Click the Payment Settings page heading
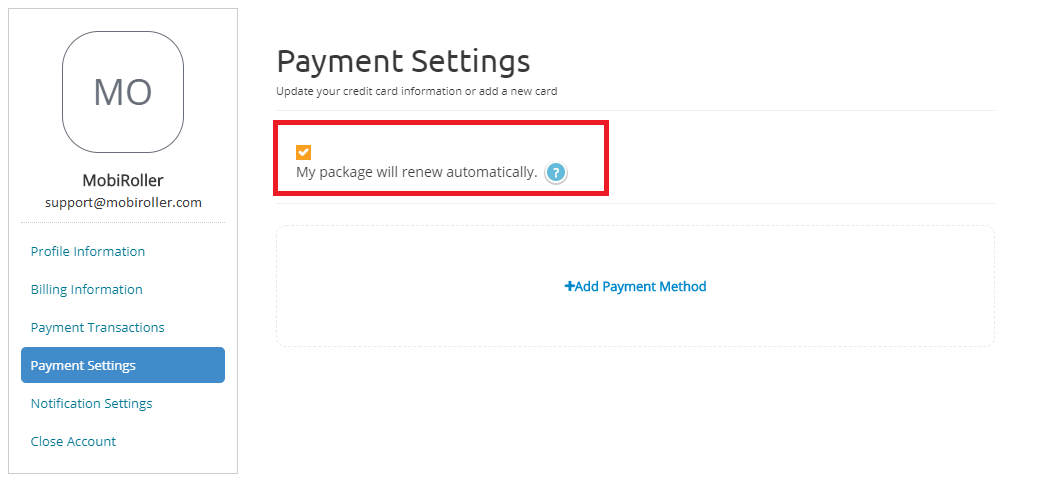Image resolution: width=1044 pixels, height=486 pixels. click(403, 61)
